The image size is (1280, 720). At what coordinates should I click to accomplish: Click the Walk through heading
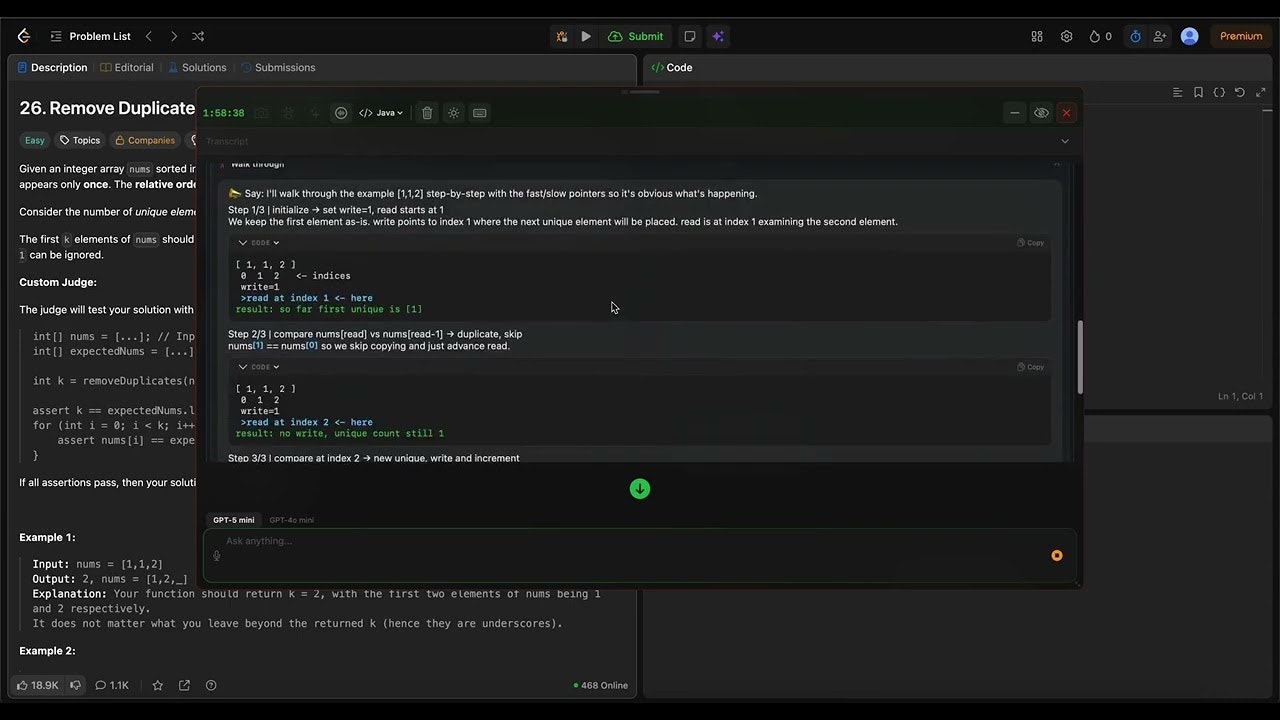click(257, 164)
